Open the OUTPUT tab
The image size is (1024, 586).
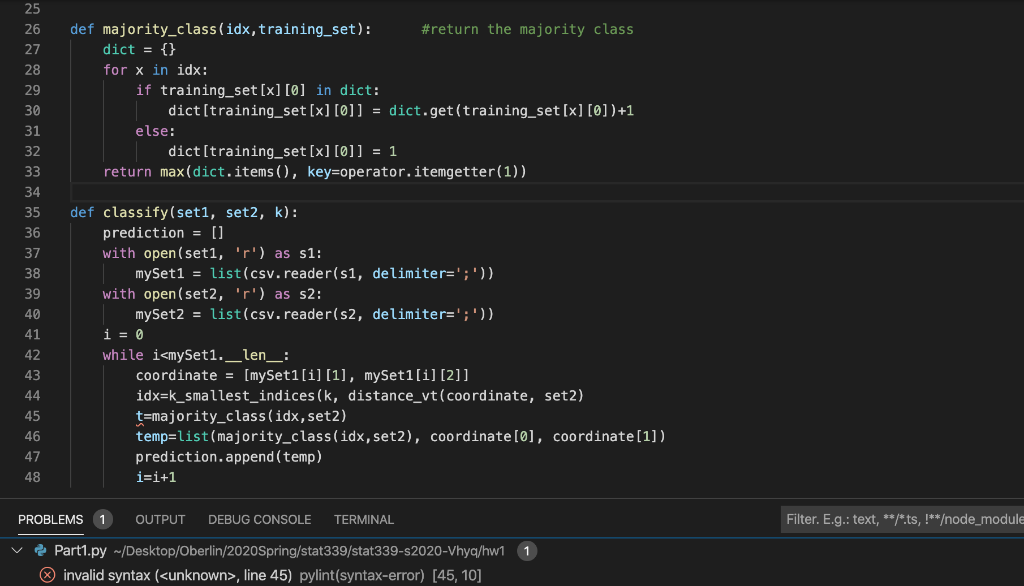[x=160, y=519]
